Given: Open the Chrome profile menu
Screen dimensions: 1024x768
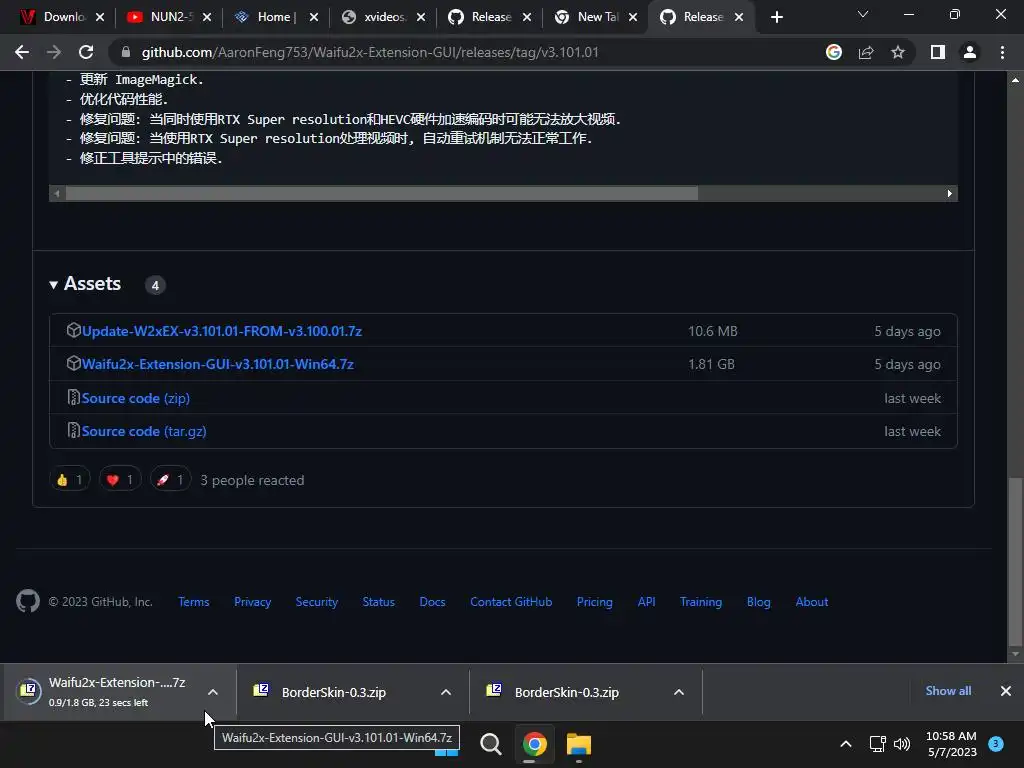Looking at the screenshot, I should point(970,52).
